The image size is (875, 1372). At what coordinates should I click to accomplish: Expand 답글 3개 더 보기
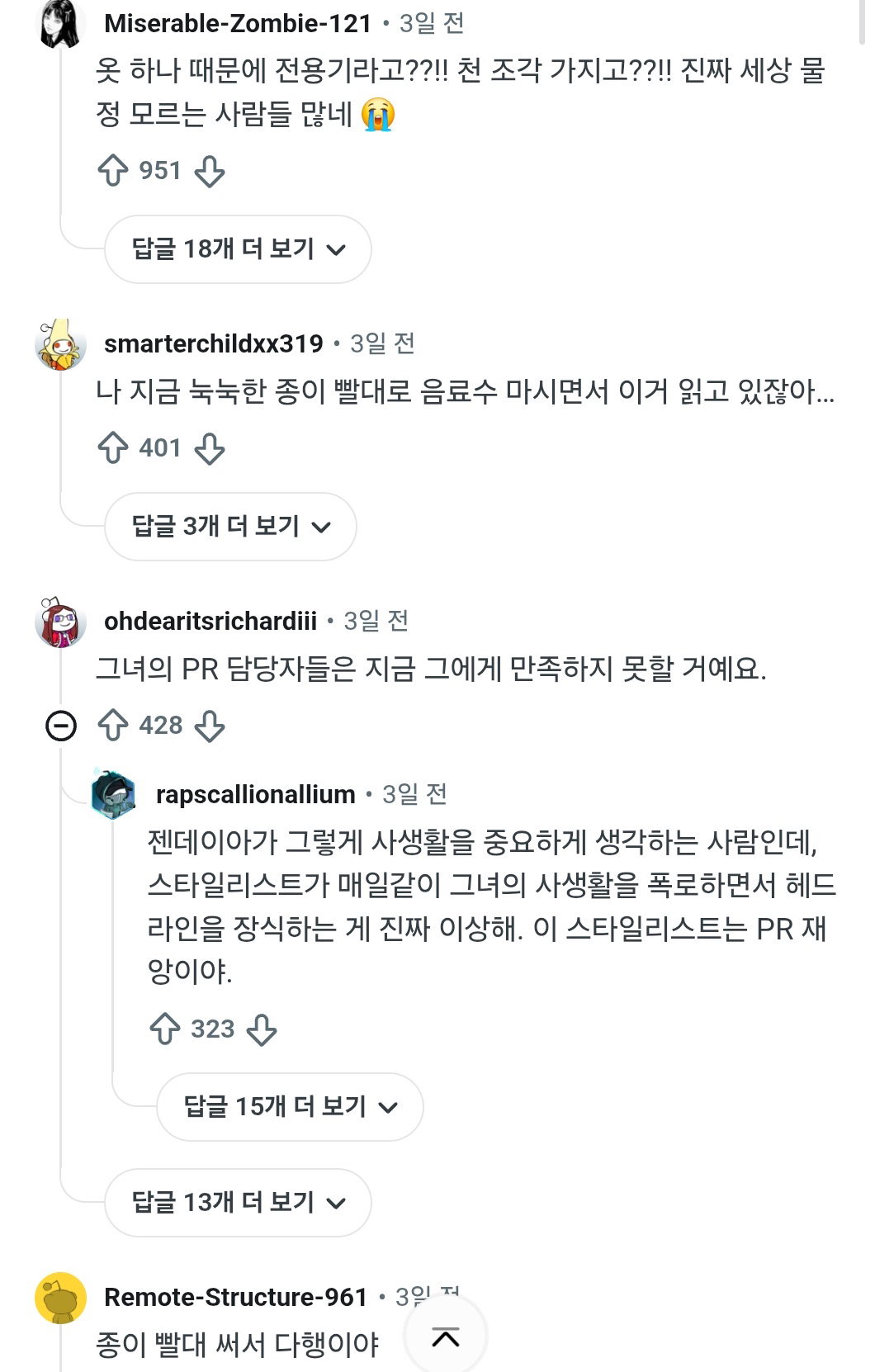pos(230,527)
